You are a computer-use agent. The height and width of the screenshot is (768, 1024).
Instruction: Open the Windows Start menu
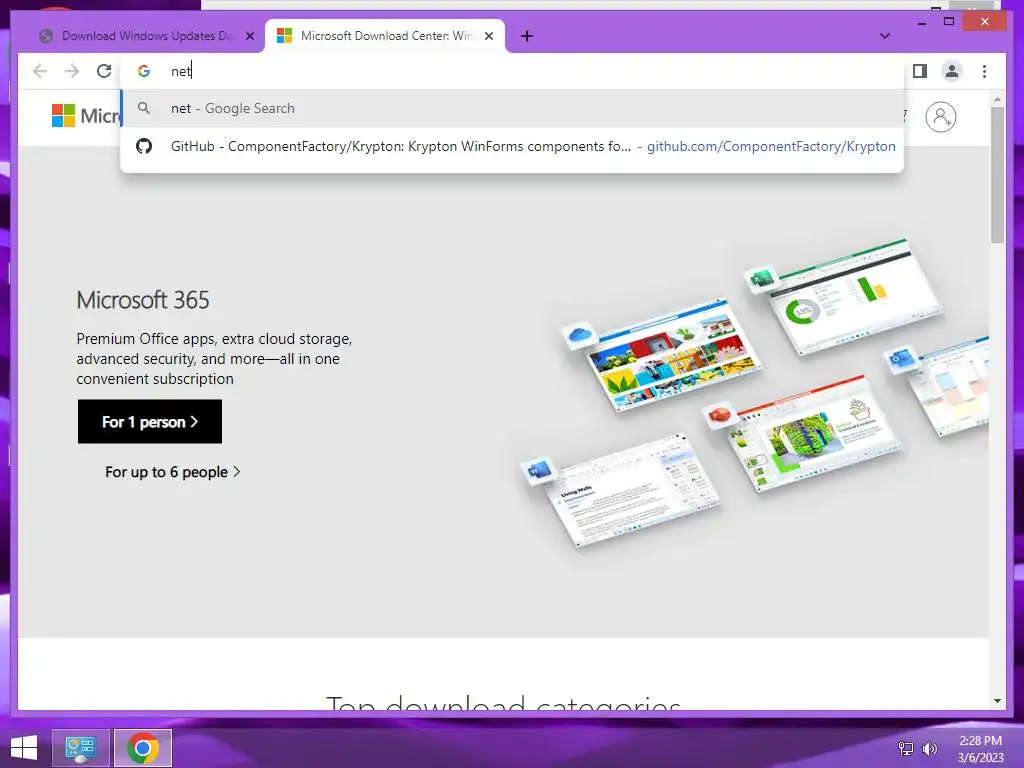tap(24, 748)
